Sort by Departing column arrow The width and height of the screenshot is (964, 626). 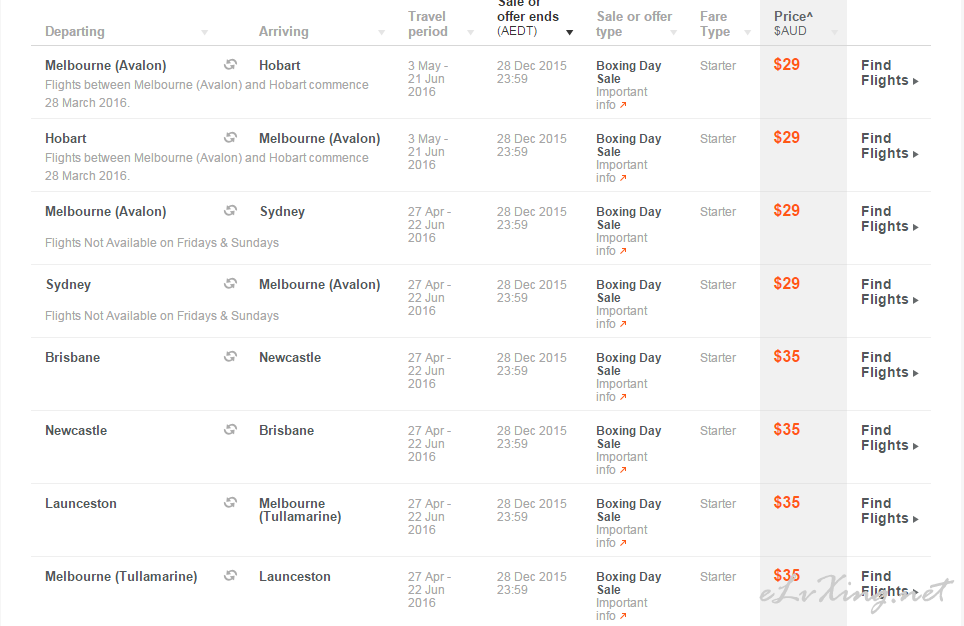205,33
